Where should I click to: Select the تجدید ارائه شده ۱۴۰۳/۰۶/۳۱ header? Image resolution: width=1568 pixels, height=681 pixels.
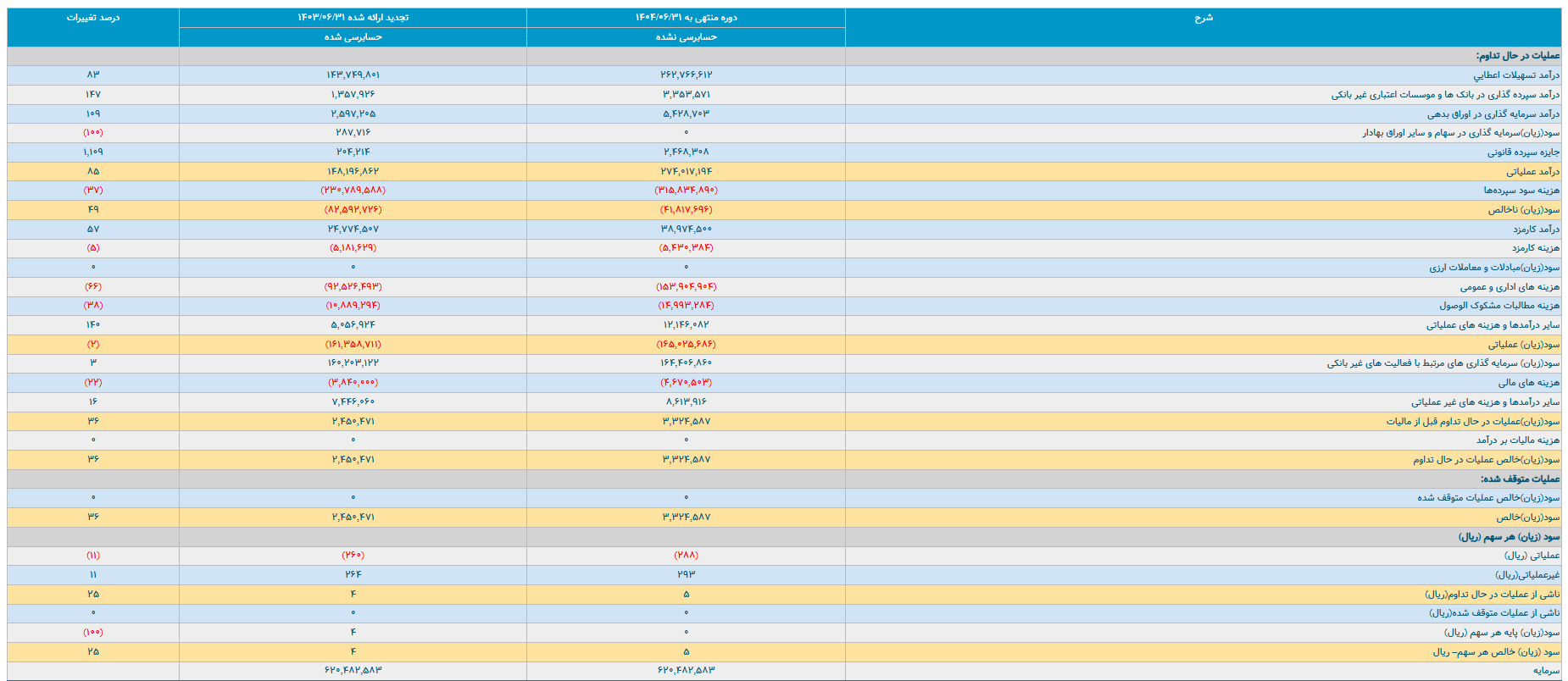click(x=353, y=18)
